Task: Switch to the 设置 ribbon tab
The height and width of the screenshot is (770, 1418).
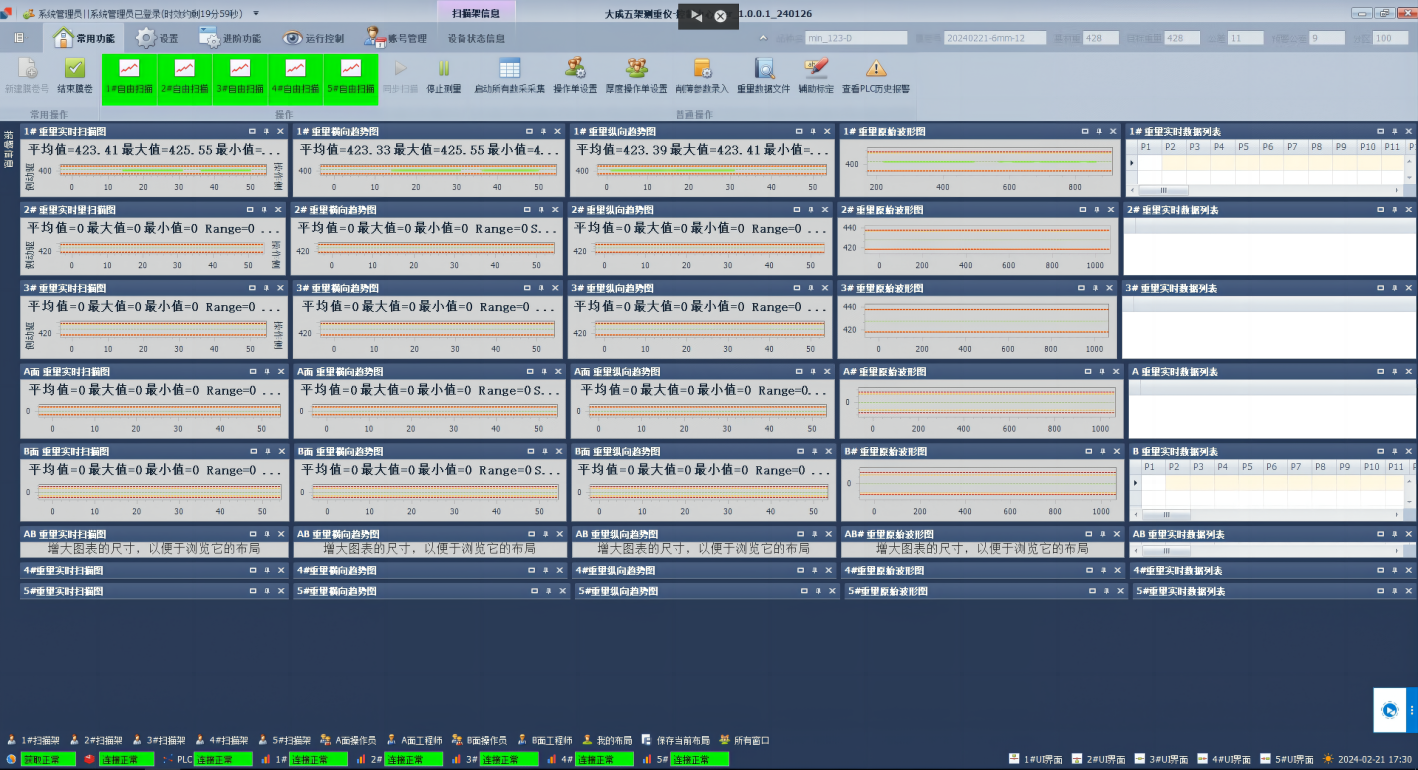Action: coord(158,38)
